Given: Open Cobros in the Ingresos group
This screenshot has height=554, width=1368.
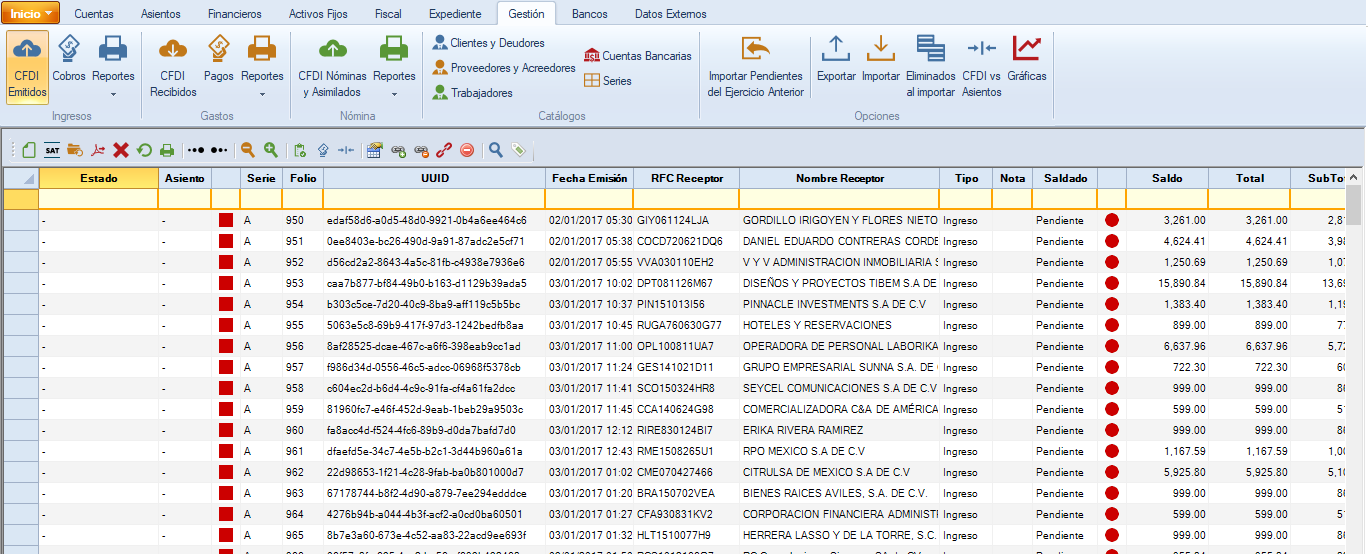Looking at the screenshot, I should pos(69,58).
